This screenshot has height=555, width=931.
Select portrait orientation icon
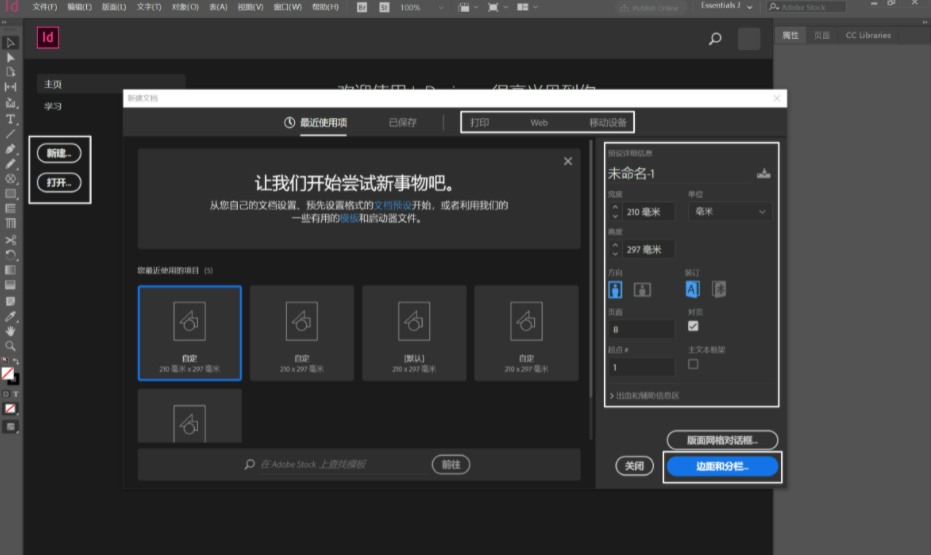pyautogui.click(x=615, y=289)
